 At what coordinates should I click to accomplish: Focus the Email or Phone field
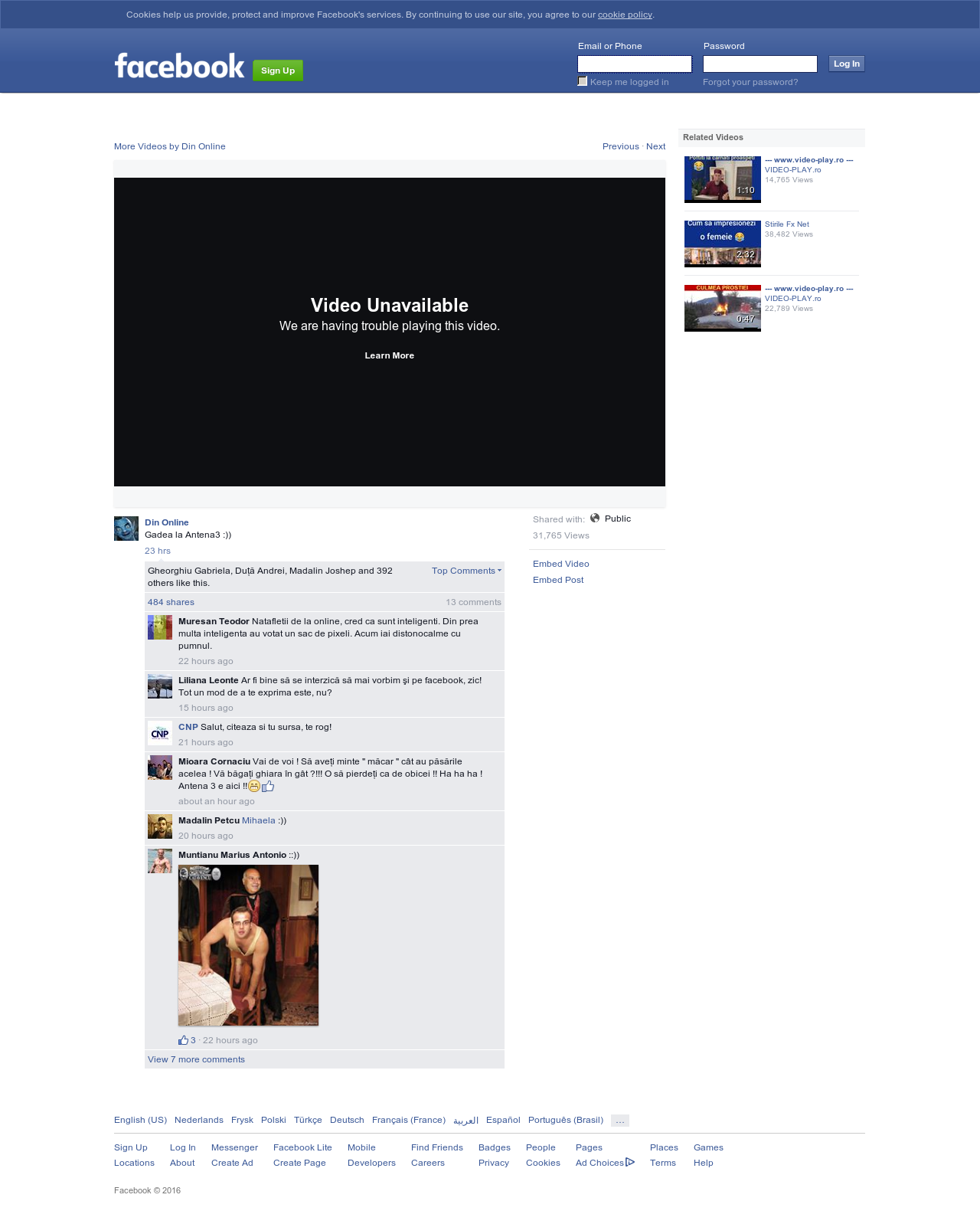(635, 64)
